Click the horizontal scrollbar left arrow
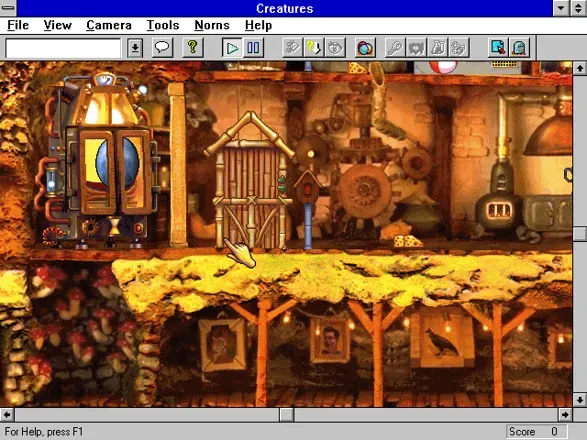This screenshot has width=587, height=440. coord(7,415)
